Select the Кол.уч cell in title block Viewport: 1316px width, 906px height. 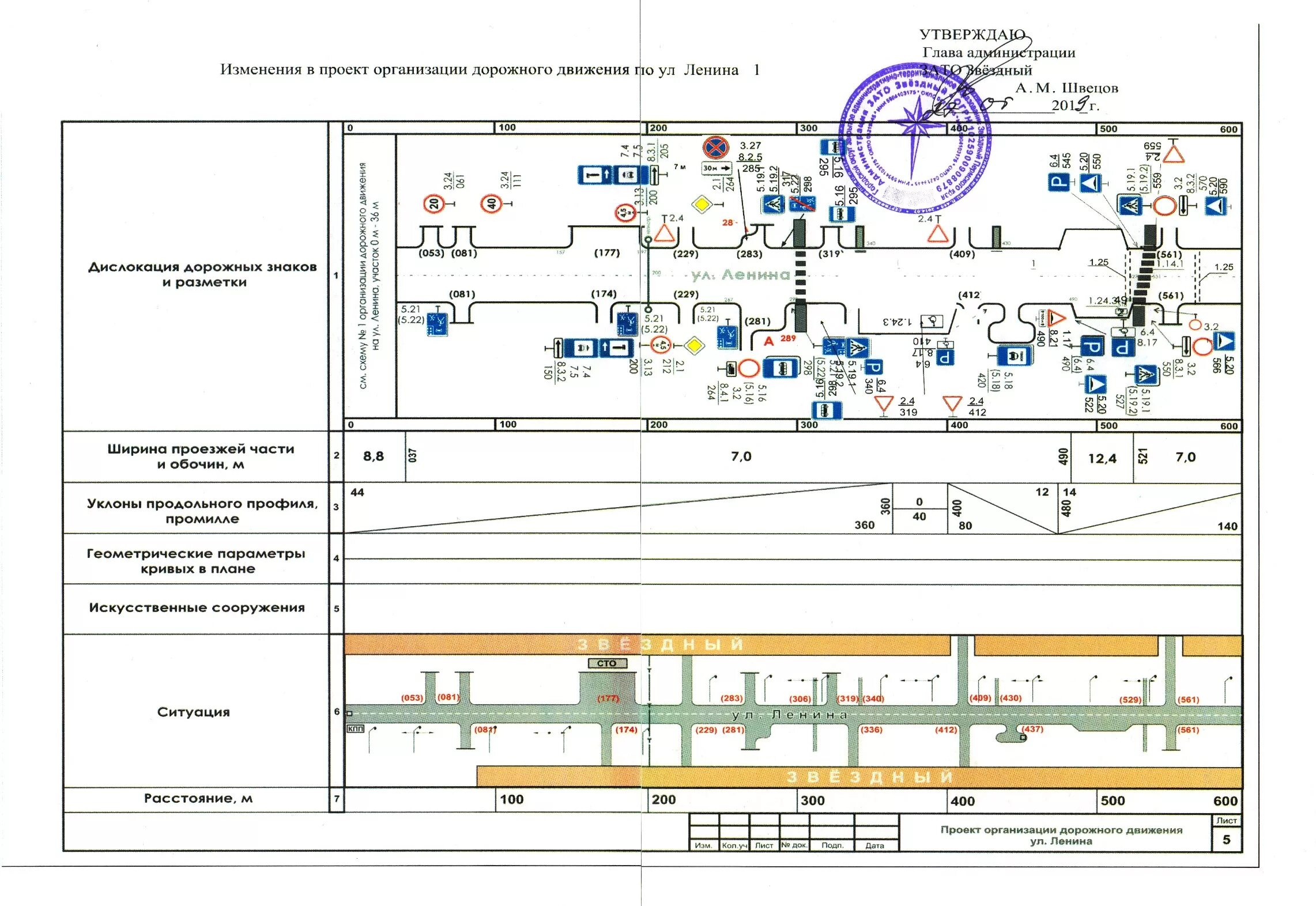[734, 845]
